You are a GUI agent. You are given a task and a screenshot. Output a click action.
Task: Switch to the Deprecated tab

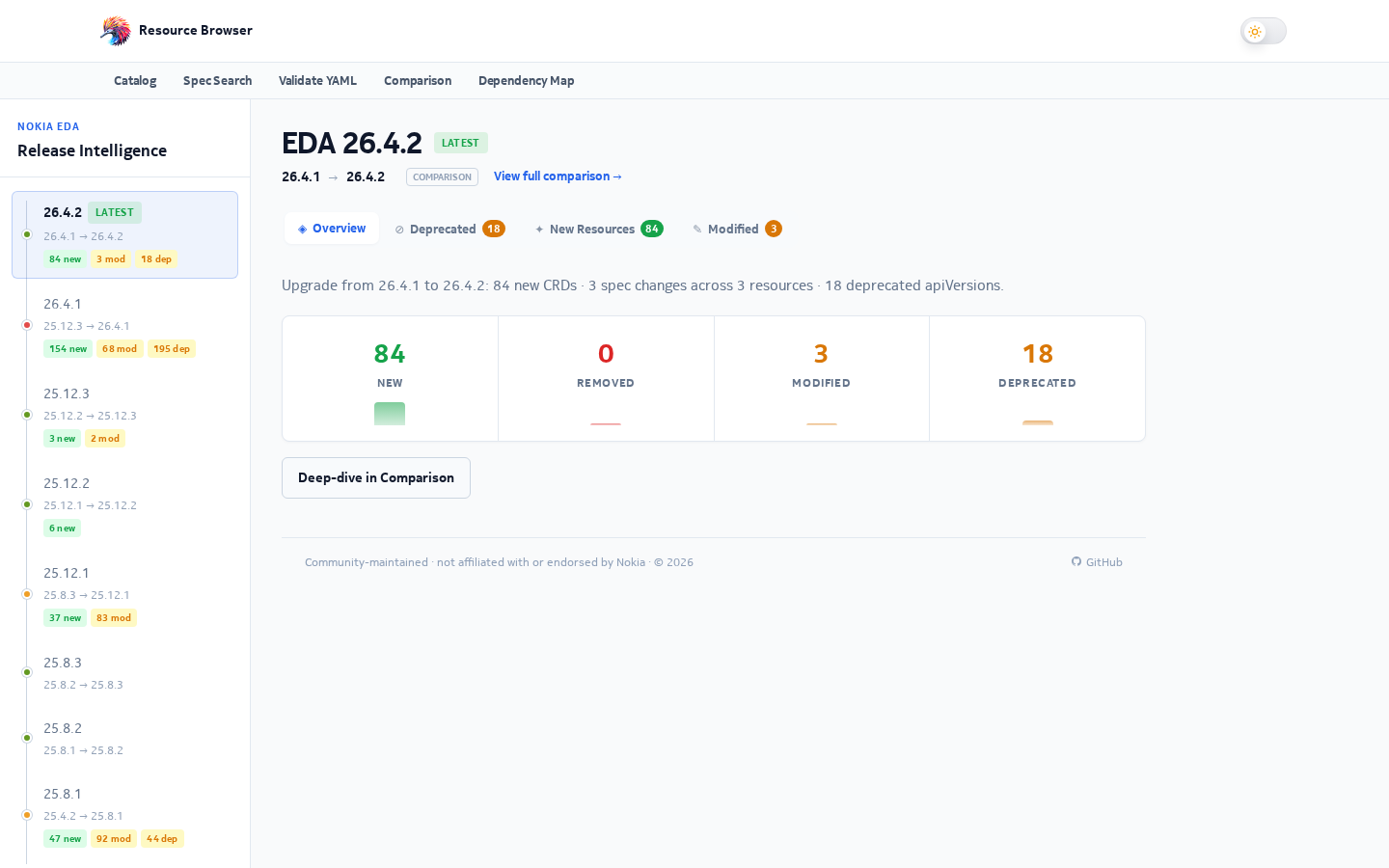pos(449,229)
